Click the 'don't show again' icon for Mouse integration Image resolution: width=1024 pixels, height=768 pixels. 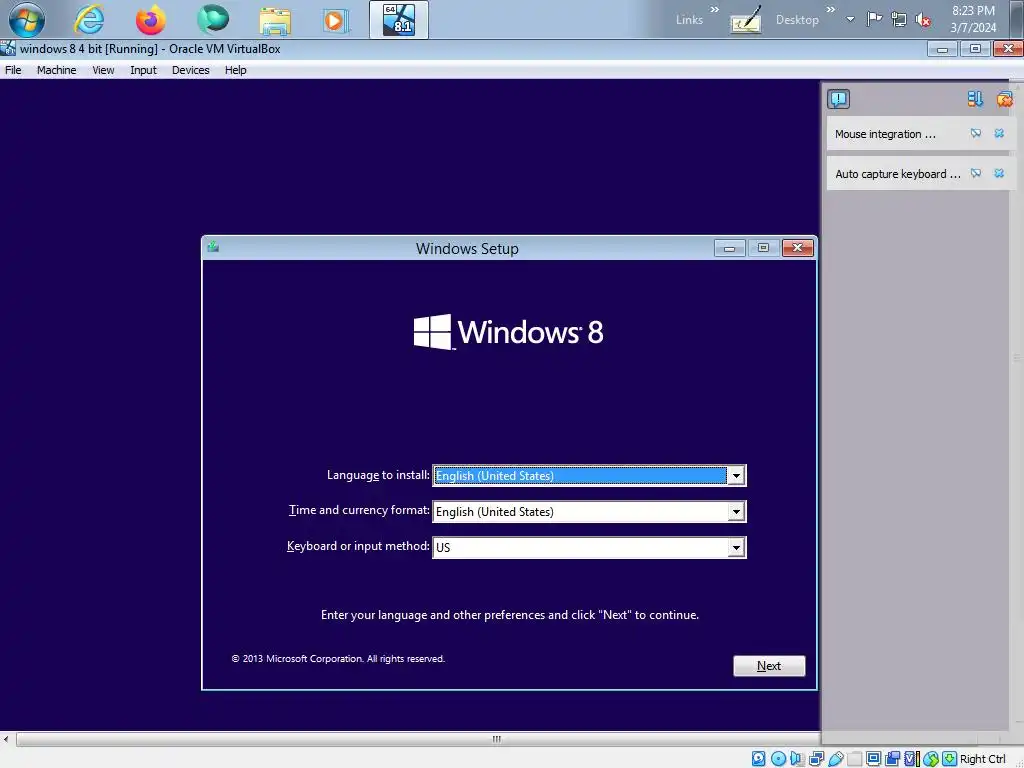976,134
